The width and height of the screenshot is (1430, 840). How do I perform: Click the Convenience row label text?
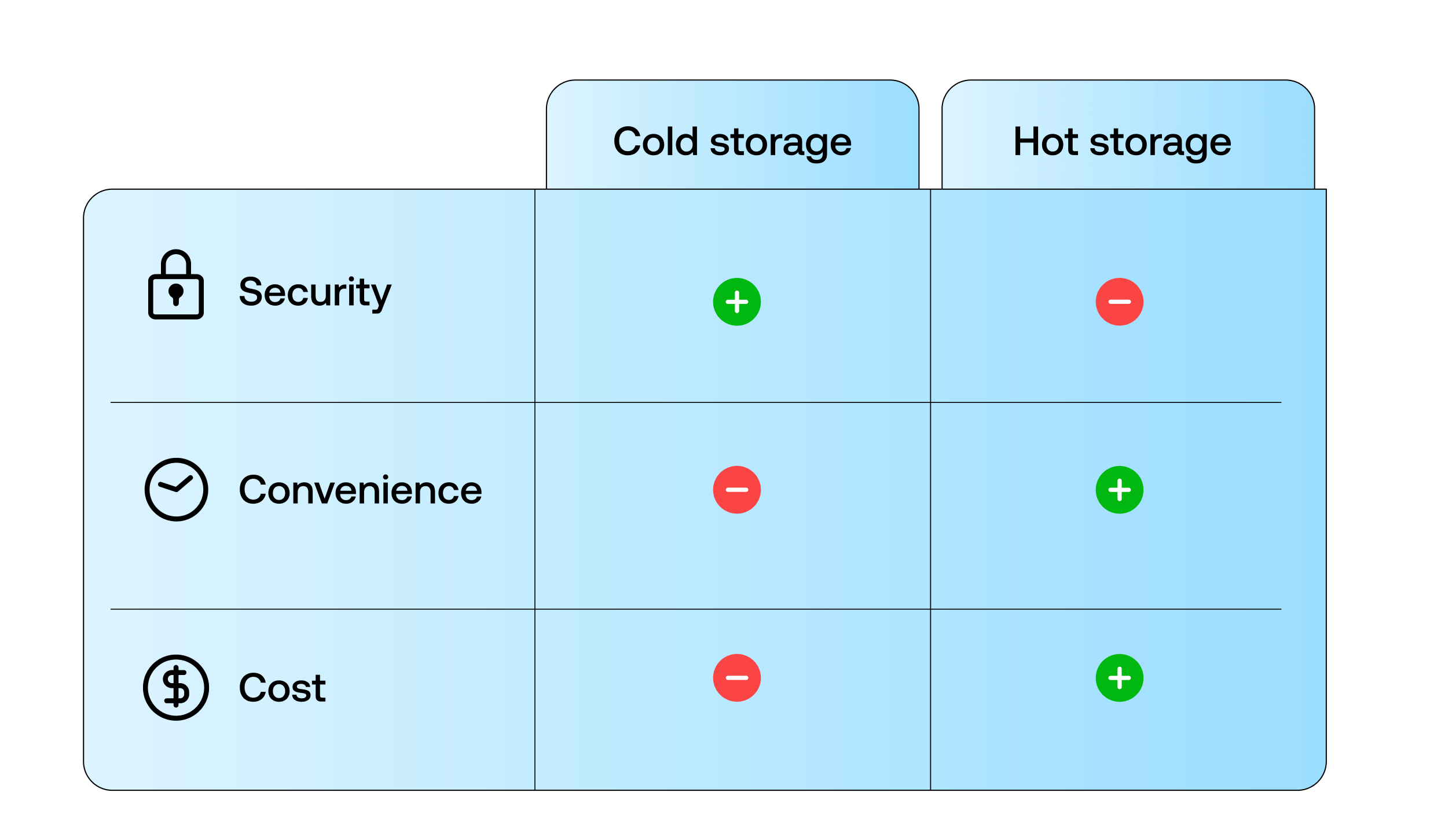click(x=360, y=490)
